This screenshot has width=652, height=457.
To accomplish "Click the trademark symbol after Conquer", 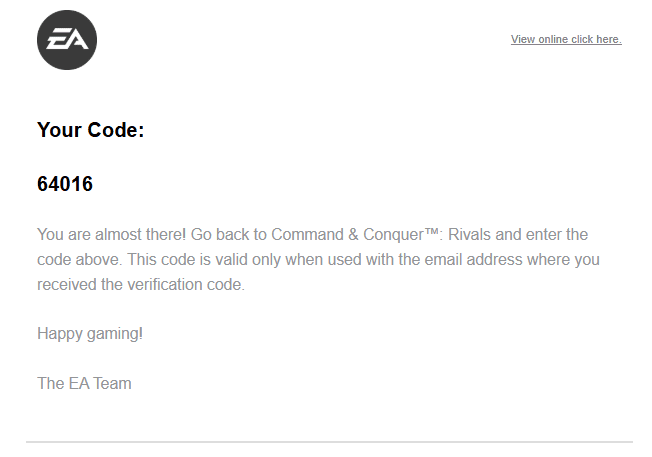I will pos(431,231).
